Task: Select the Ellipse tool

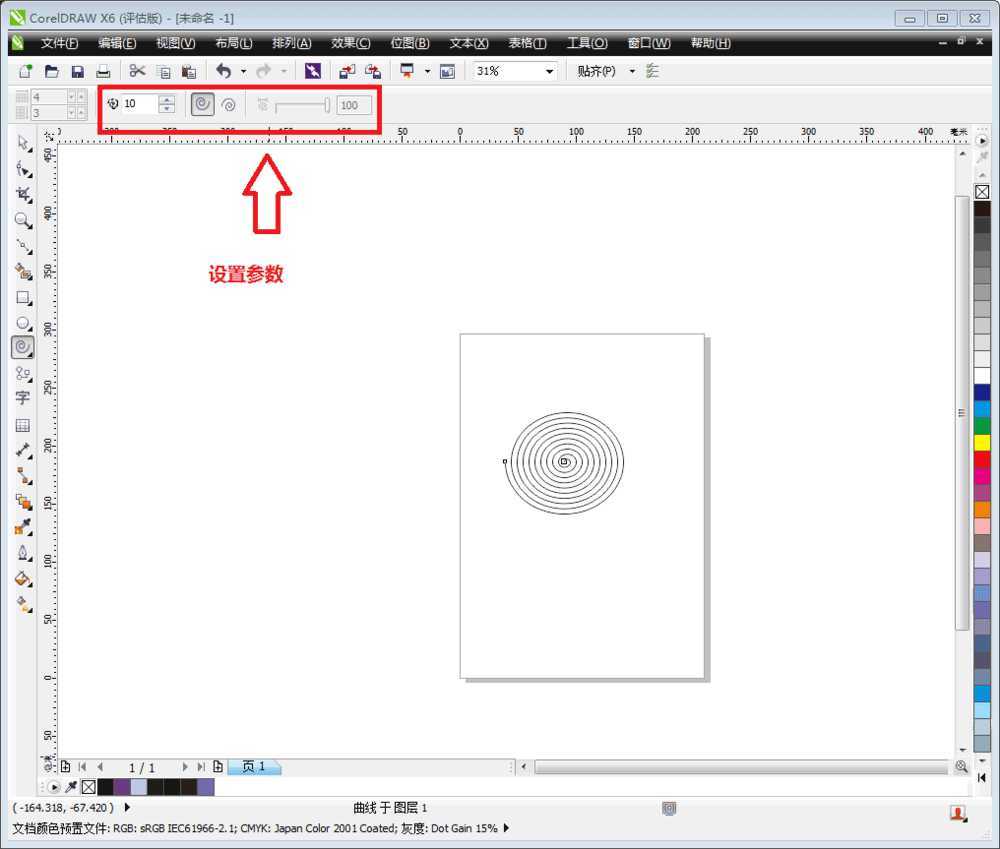Action: pyautogui.click(x=23, y=322)
